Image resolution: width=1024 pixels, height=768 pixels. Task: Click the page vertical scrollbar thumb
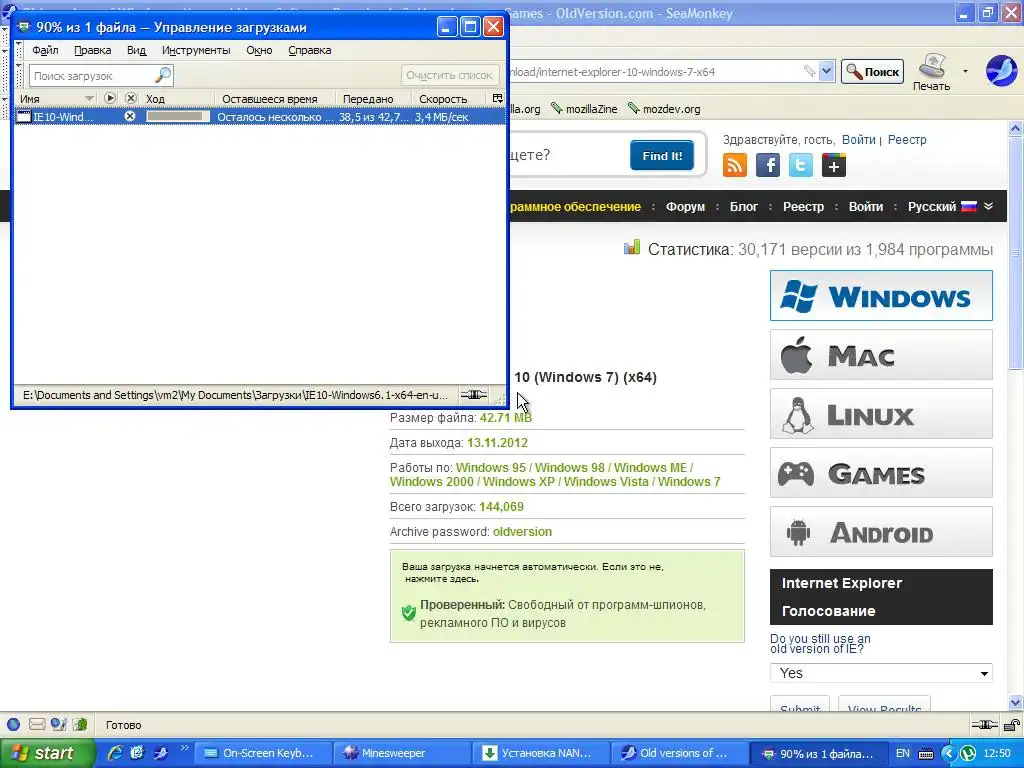point(1015,254)
